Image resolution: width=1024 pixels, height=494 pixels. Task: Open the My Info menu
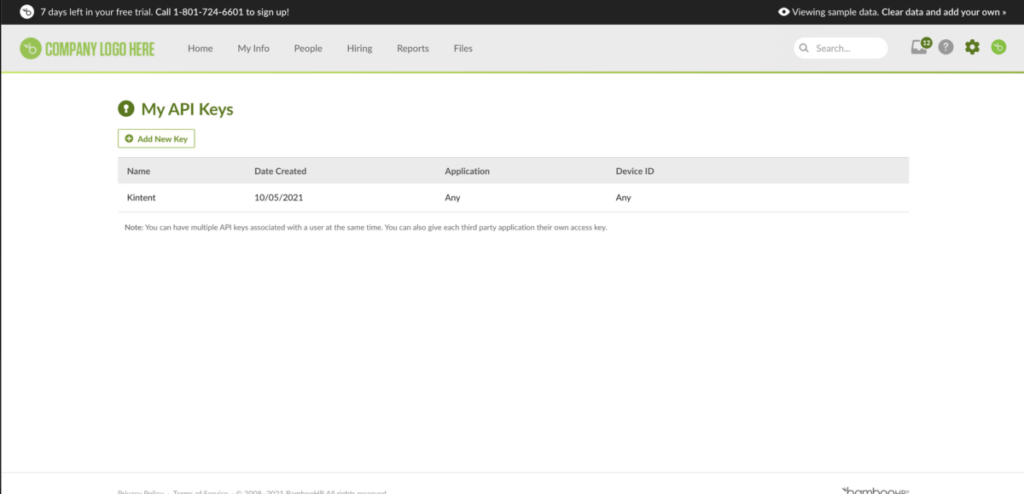[253, 48]
